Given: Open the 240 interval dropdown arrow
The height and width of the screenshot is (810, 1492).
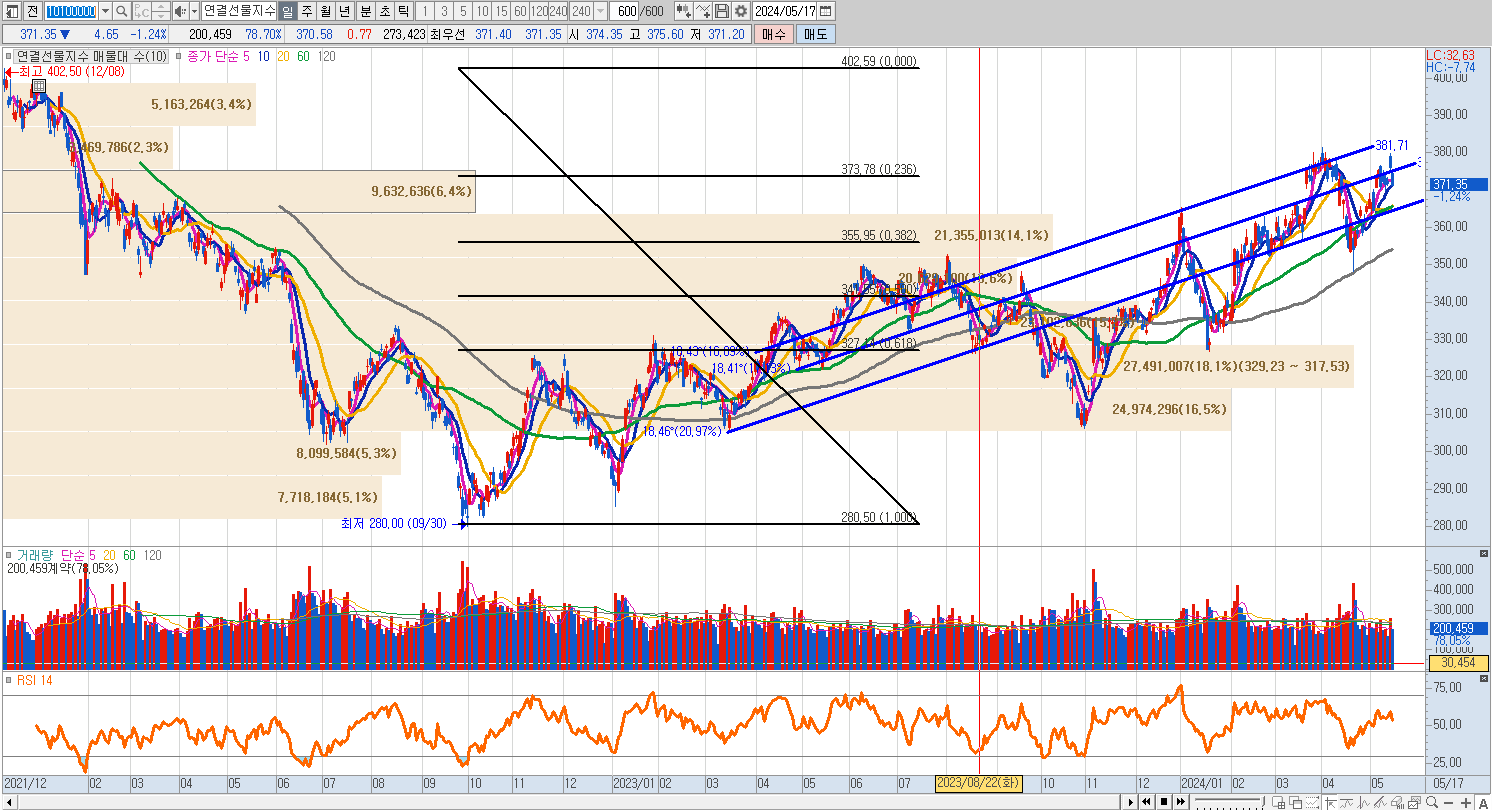Looking at the screenshot, I should click(x=600, y=11).
